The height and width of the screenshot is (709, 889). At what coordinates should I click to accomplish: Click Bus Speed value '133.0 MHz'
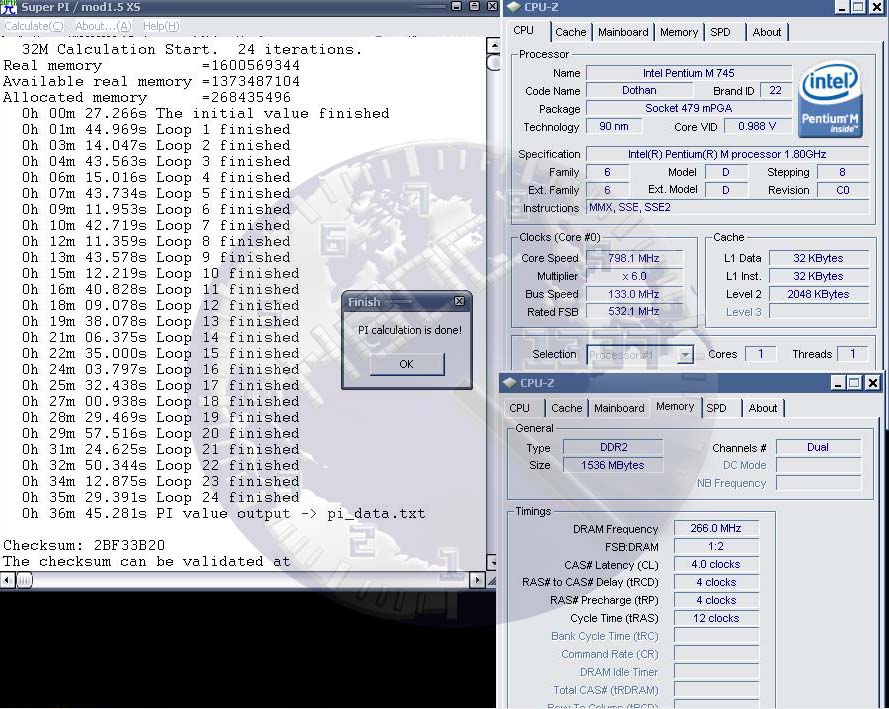[x=633, y=294]
